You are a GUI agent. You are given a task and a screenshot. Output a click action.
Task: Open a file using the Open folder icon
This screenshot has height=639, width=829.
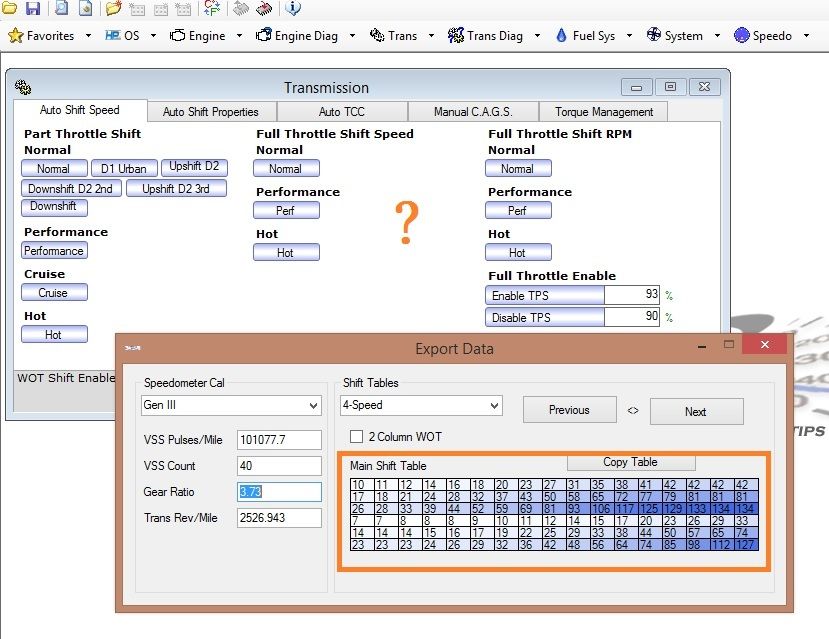pos(10,10)
